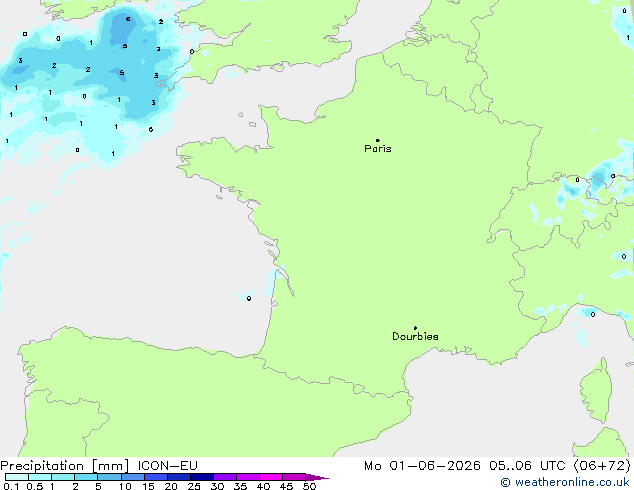Viewport: 634px width, 490px height.
Task: Click the '40' legend scale value
Action: point(263,486)
